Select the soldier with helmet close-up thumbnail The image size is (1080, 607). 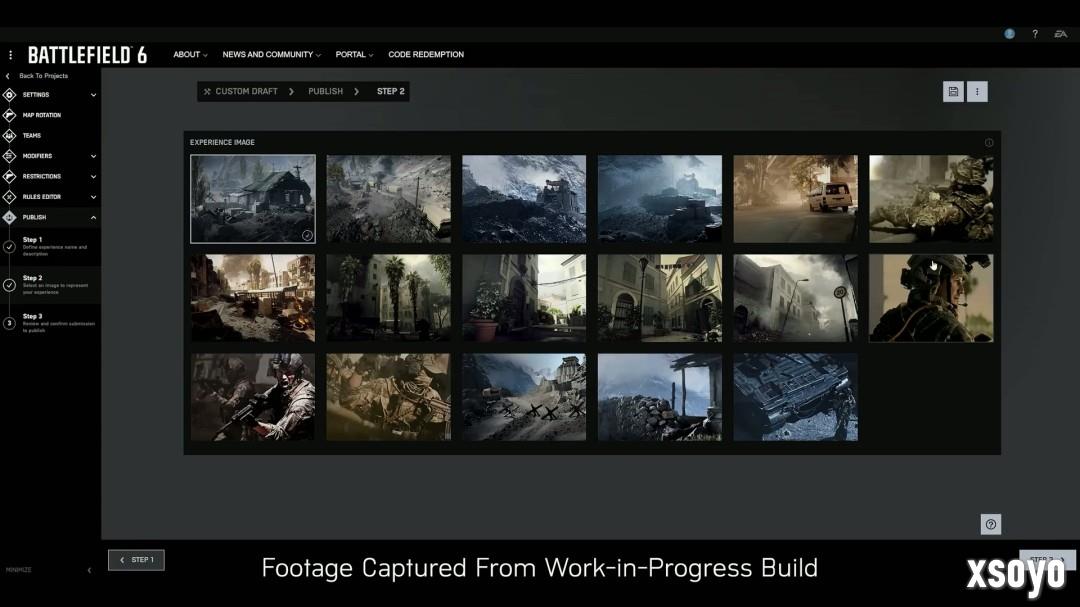(930, 298)
